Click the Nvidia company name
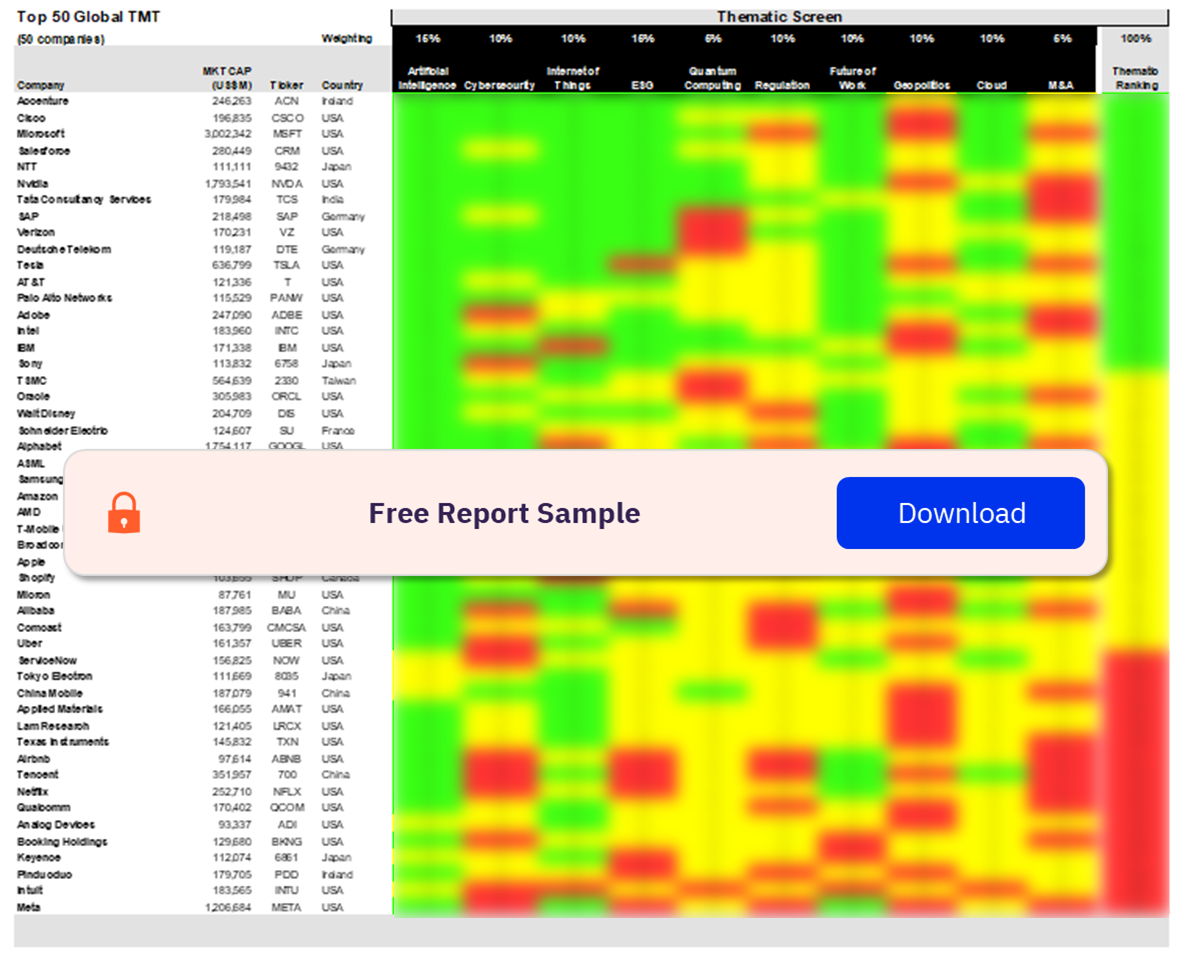1180x955 pixels. (x=32, y=184)
